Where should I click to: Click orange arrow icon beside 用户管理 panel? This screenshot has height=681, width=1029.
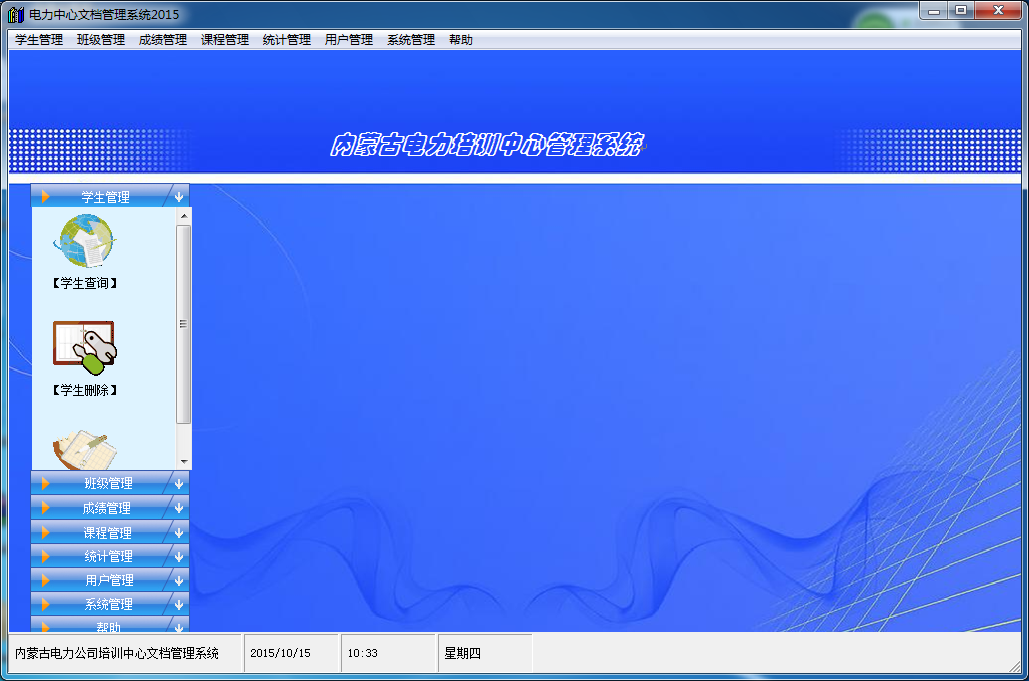pos(45,580)
